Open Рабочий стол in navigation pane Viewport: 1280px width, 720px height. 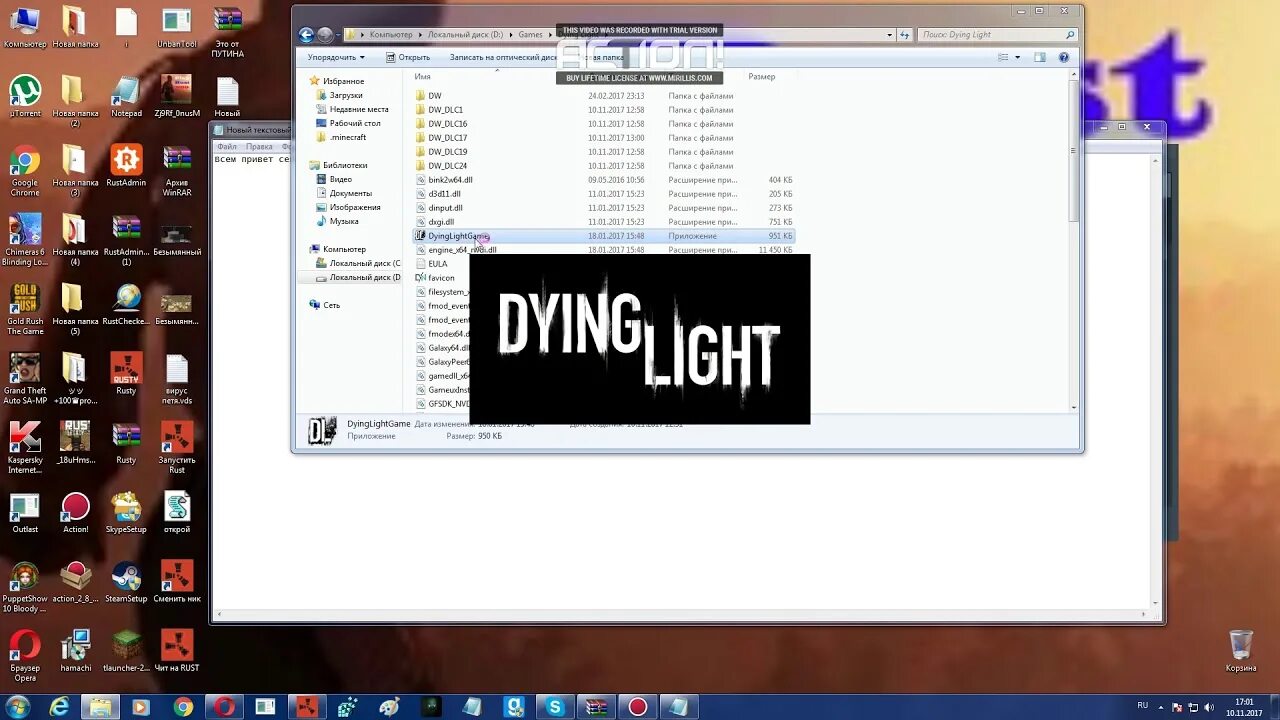(x=354, y=123)
